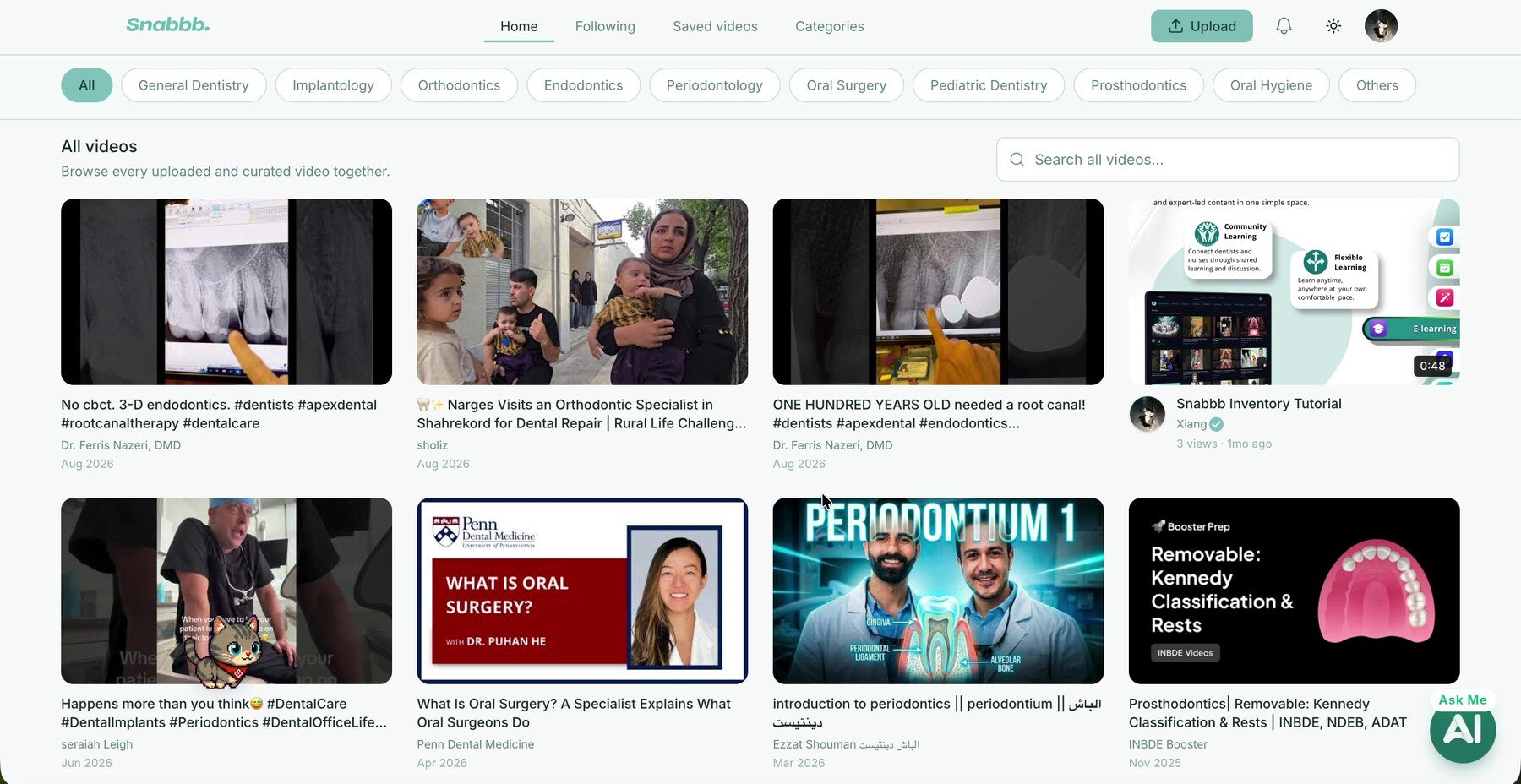The image size is (1521, 784).
Task: Click author seraiah Leigh
Action: tap(97, 744)
